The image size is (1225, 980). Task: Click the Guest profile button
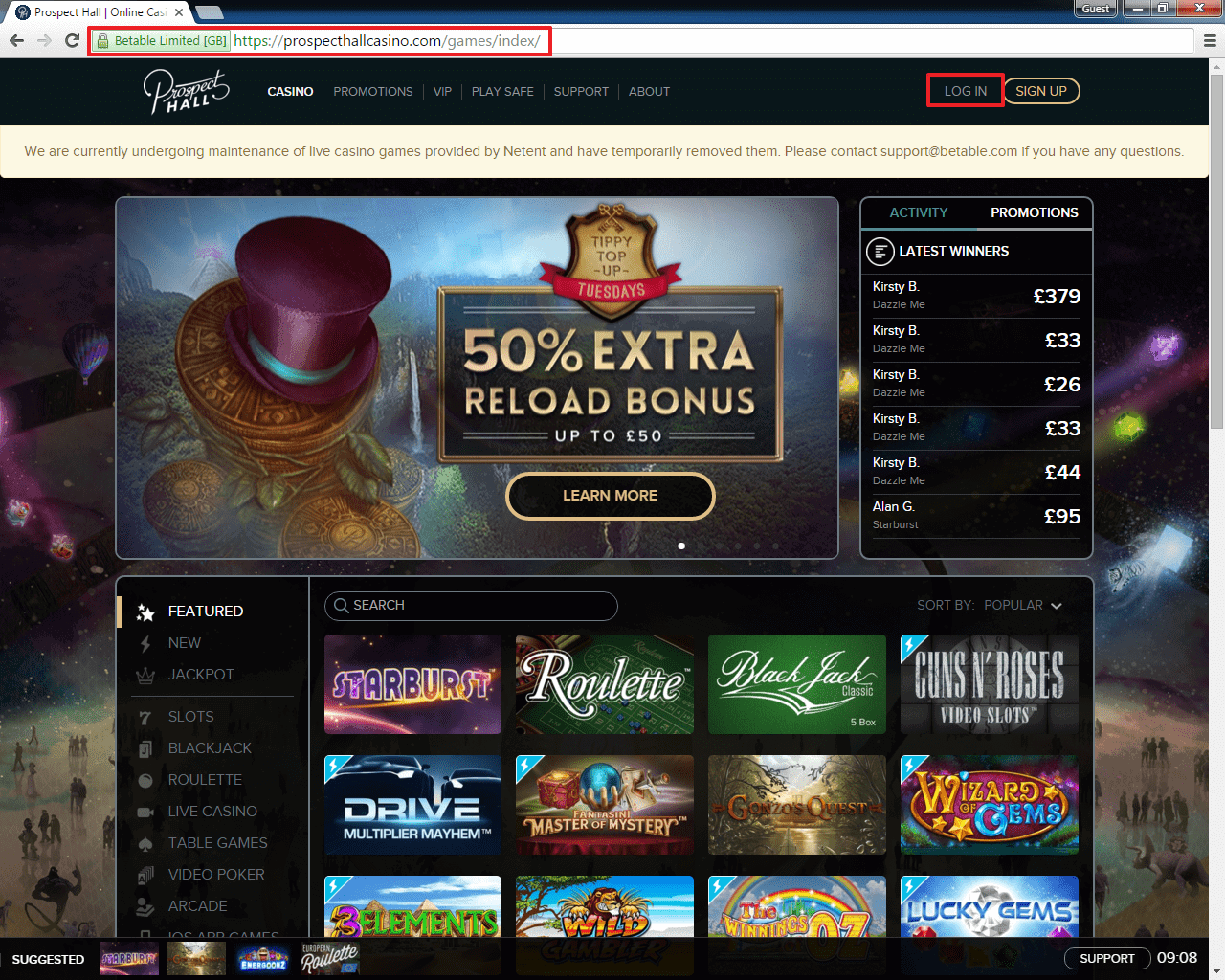1096,9
